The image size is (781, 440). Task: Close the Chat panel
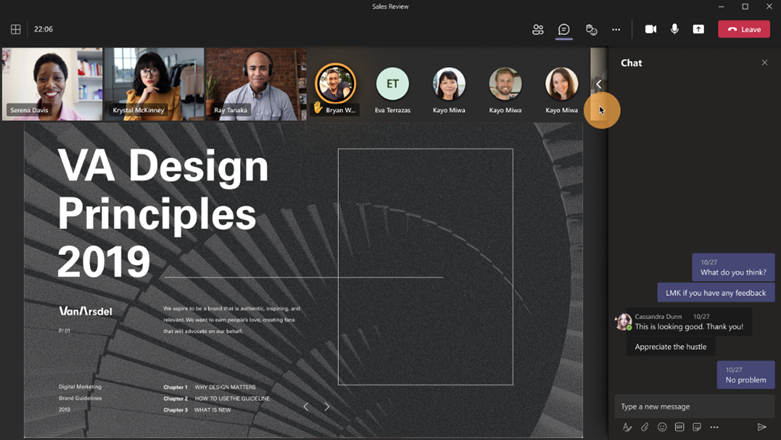tap(765, 63)
